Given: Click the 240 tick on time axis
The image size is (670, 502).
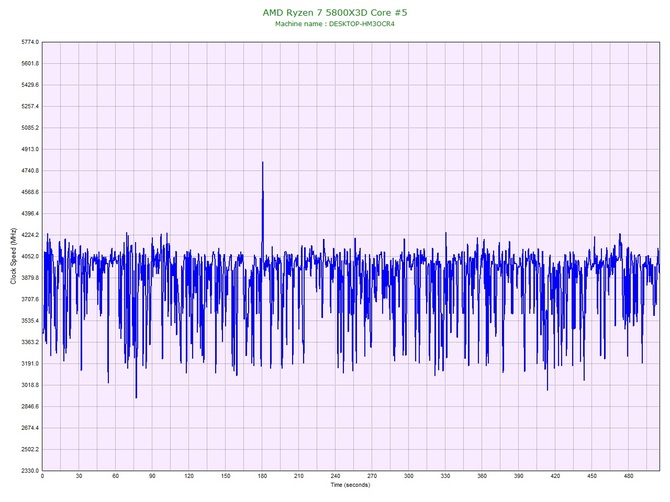Looking at the screenshot, I should pos(335,476).
